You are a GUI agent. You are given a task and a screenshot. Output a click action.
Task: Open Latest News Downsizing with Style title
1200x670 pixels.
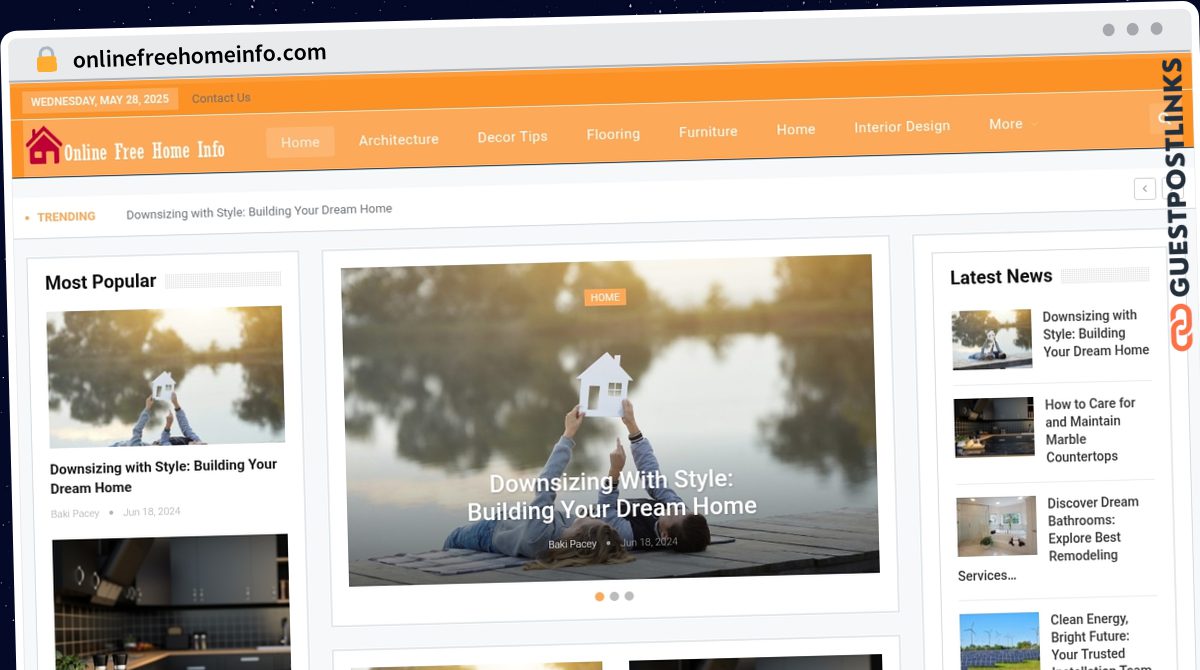(1096, 333)
